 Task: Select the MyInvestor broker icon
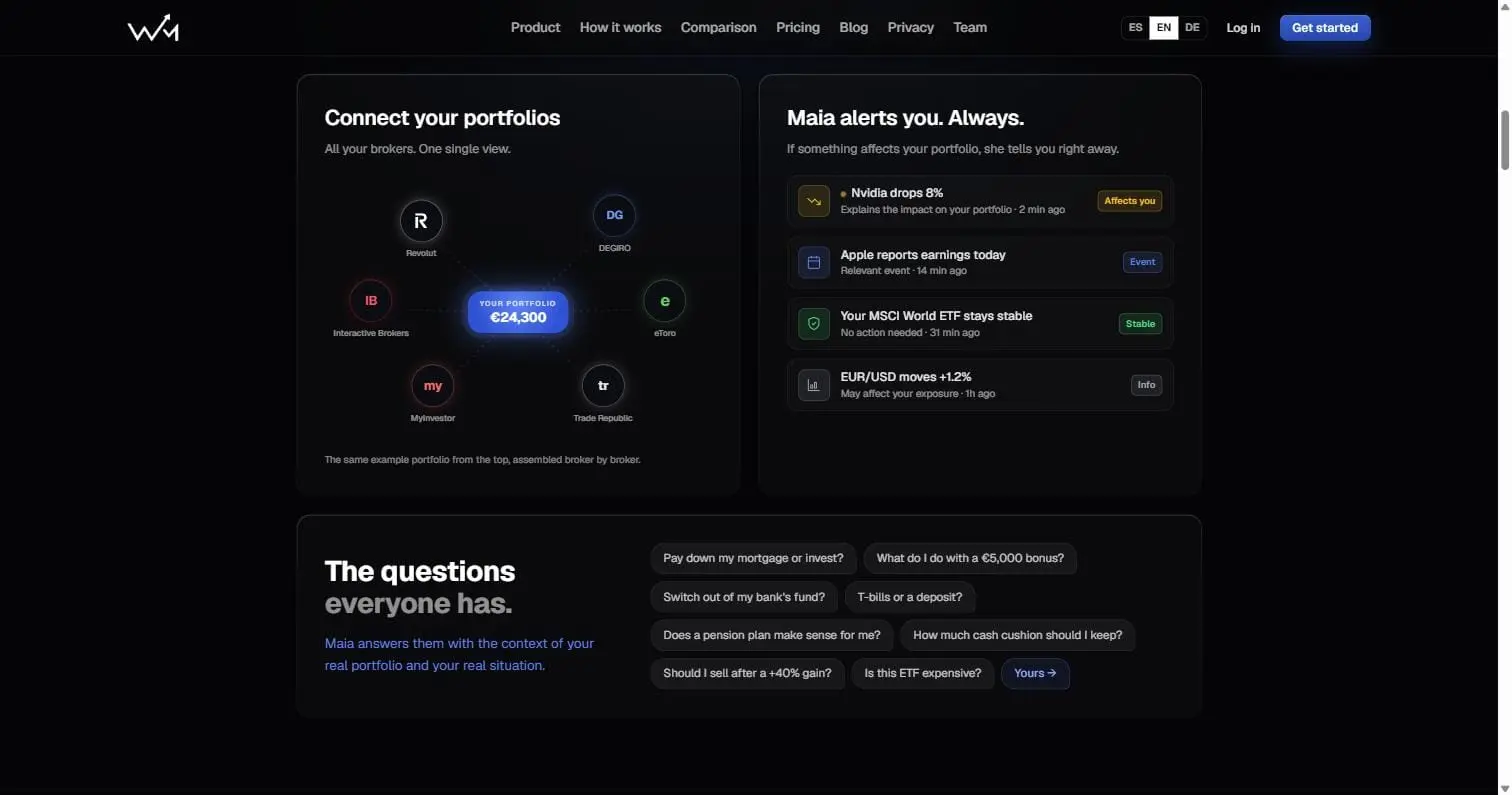click(433, 385)
